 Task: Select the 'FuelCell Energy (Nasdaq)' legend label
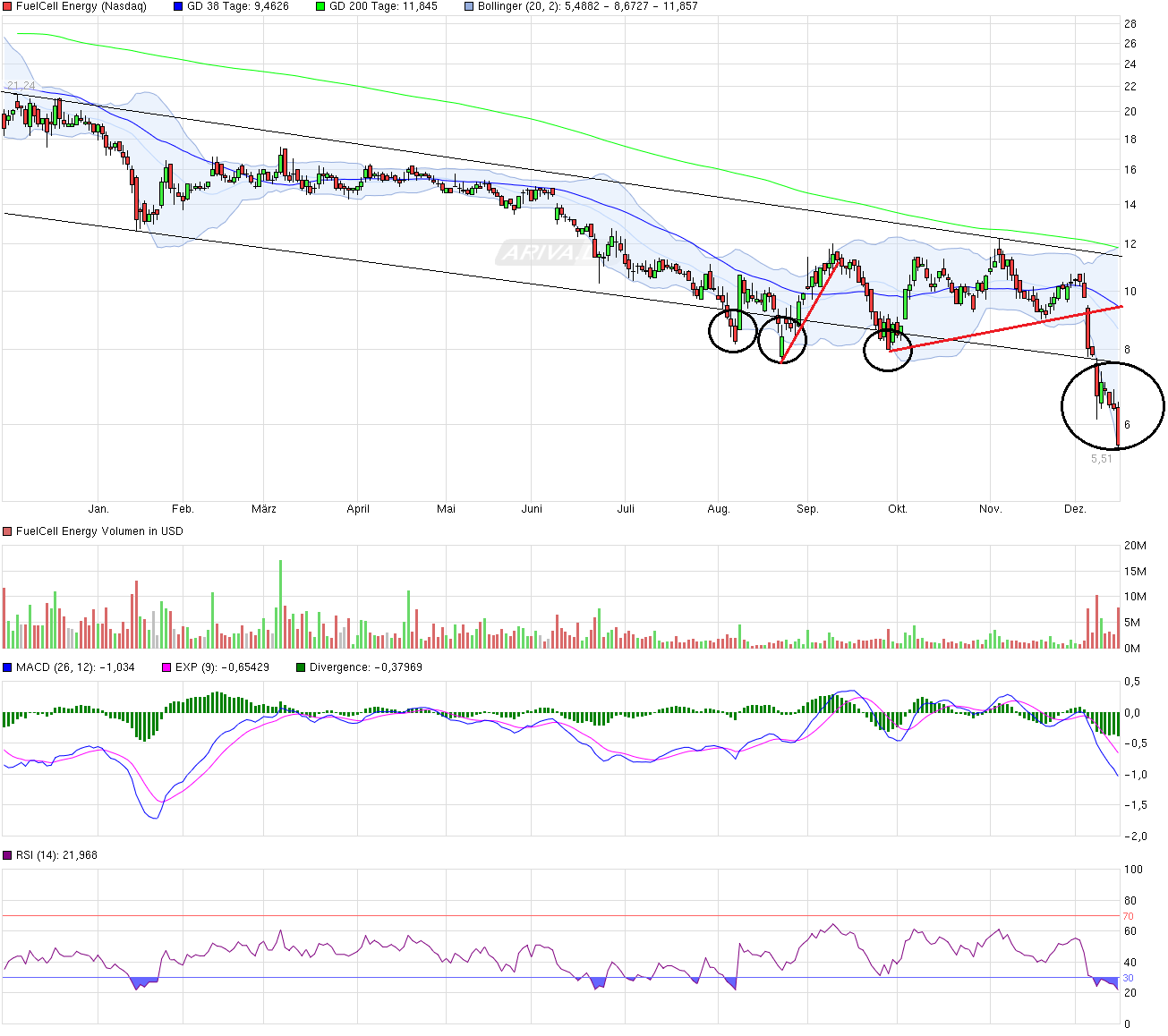coord(81,6)
